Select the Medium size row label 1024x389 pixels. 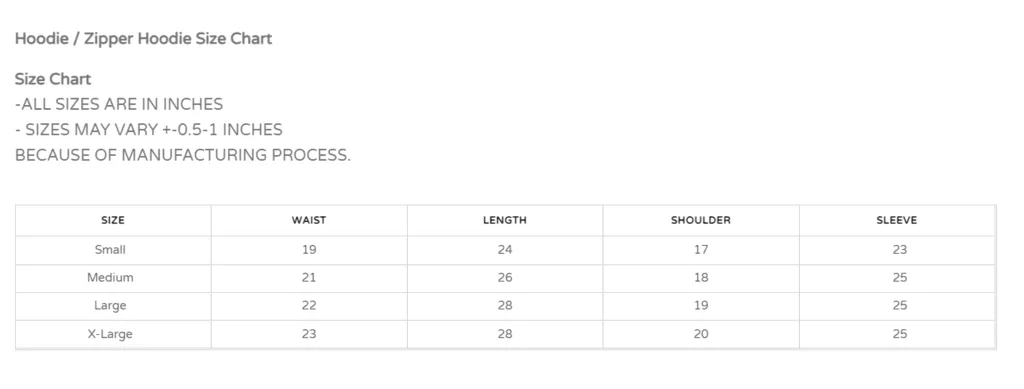[x=110, y=277]
